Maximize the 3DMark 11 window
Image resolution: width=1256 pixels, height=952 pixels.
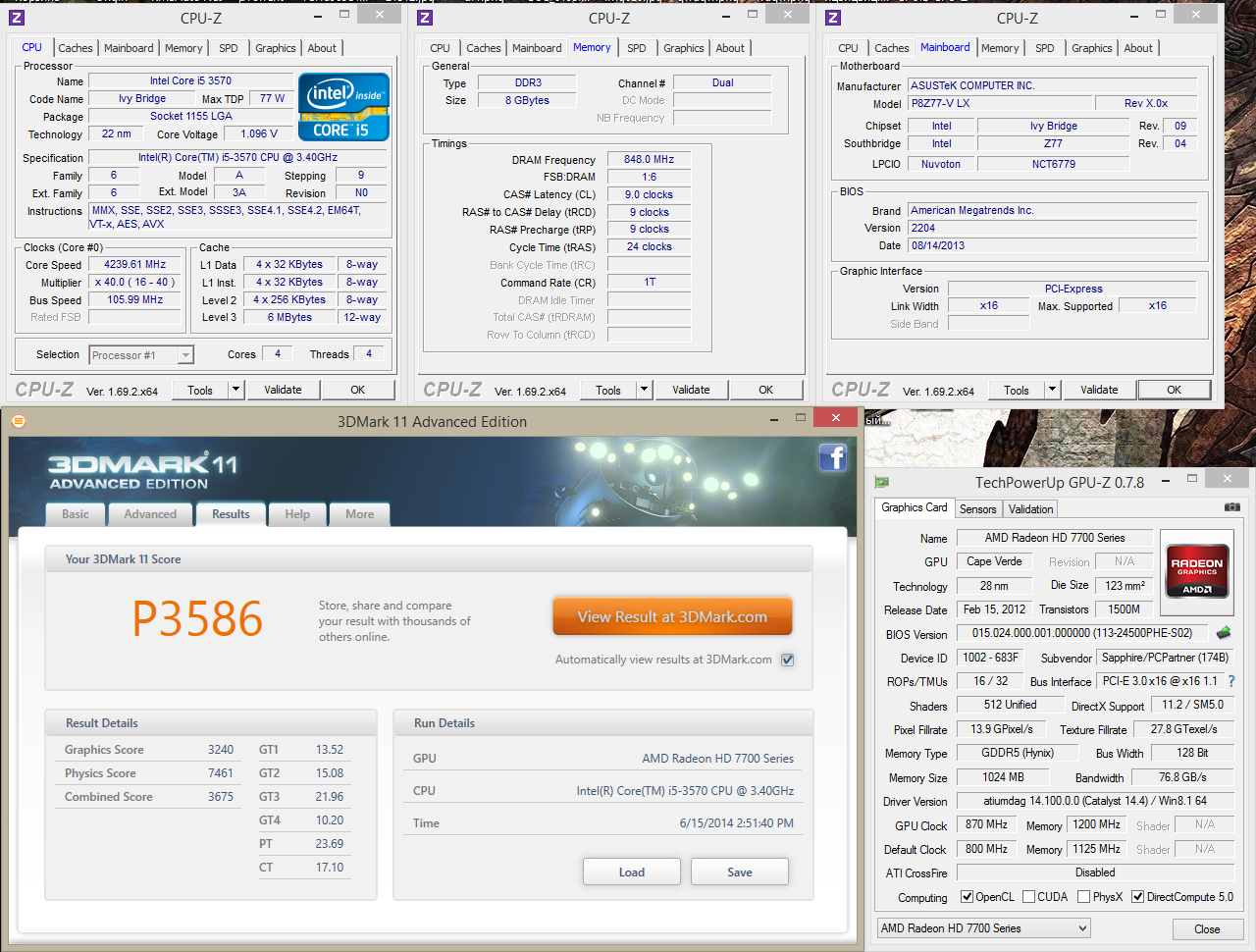coord(800,418)
